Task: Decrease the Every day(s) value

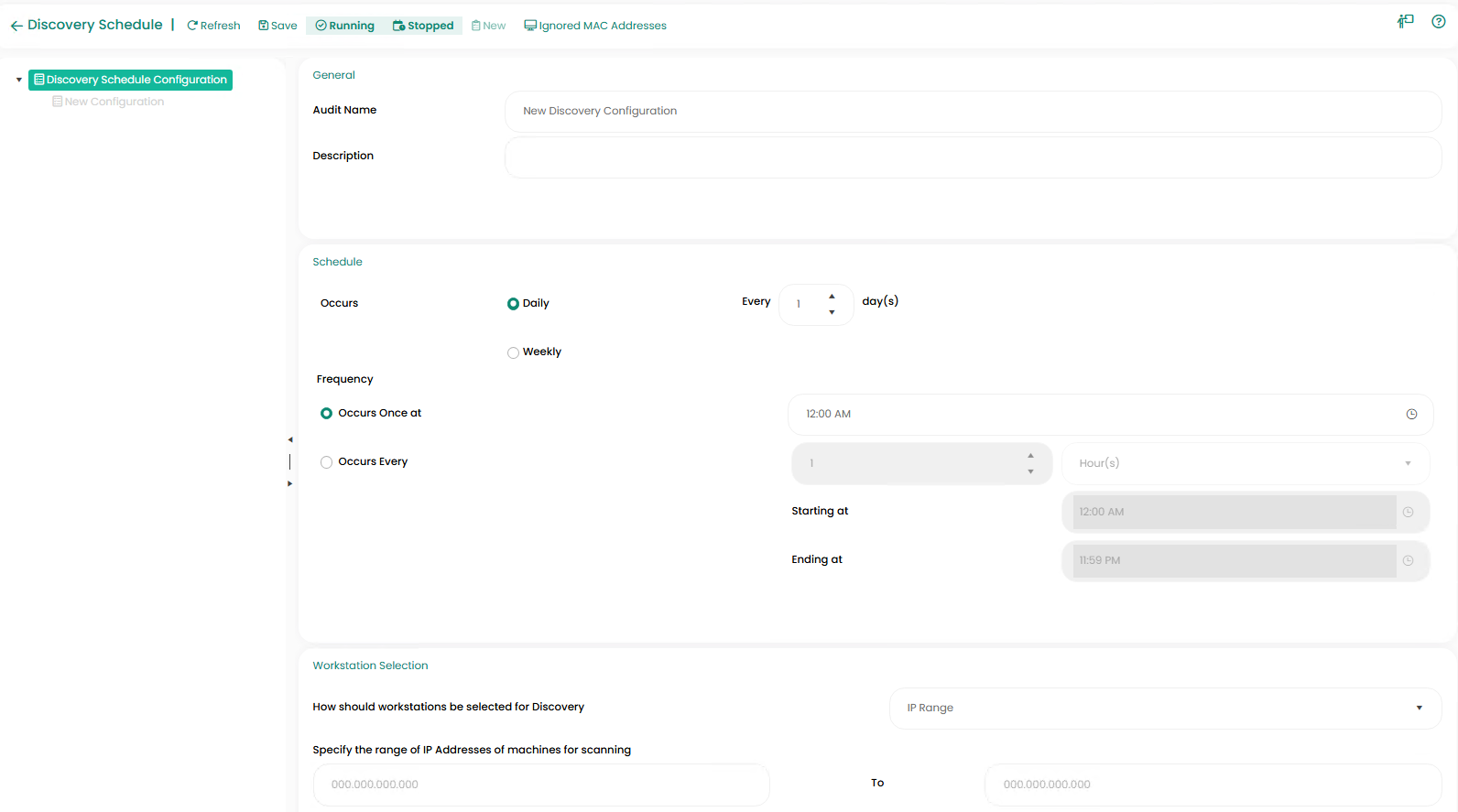Action: (832, 312)
